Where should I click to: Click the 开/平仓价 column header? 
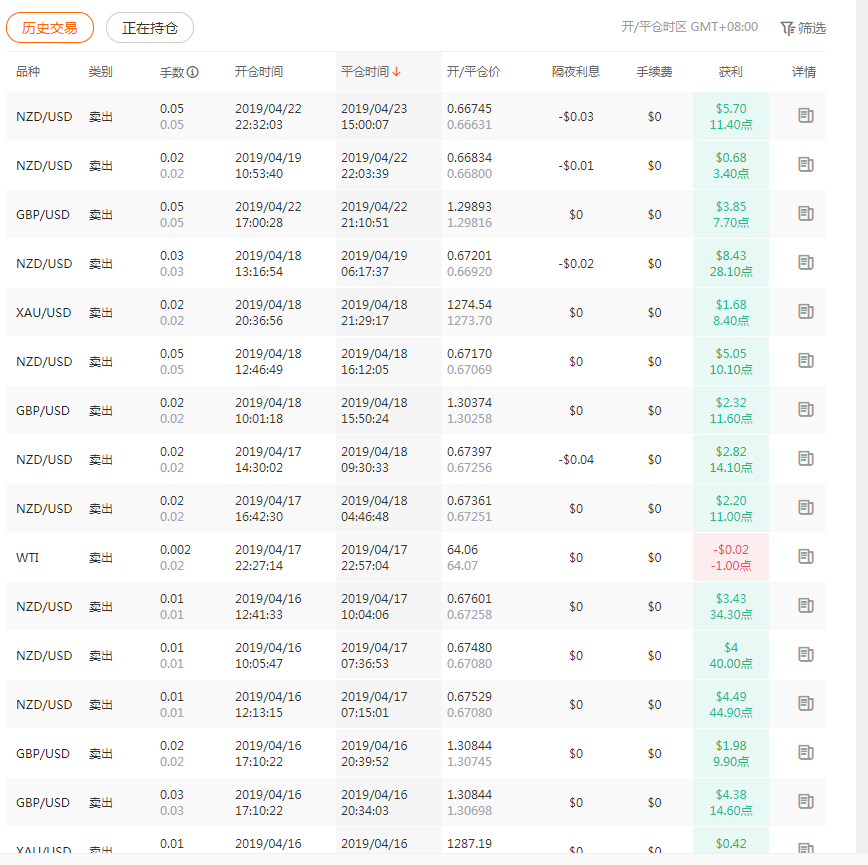pyautogui.click(x=473, y=71)
